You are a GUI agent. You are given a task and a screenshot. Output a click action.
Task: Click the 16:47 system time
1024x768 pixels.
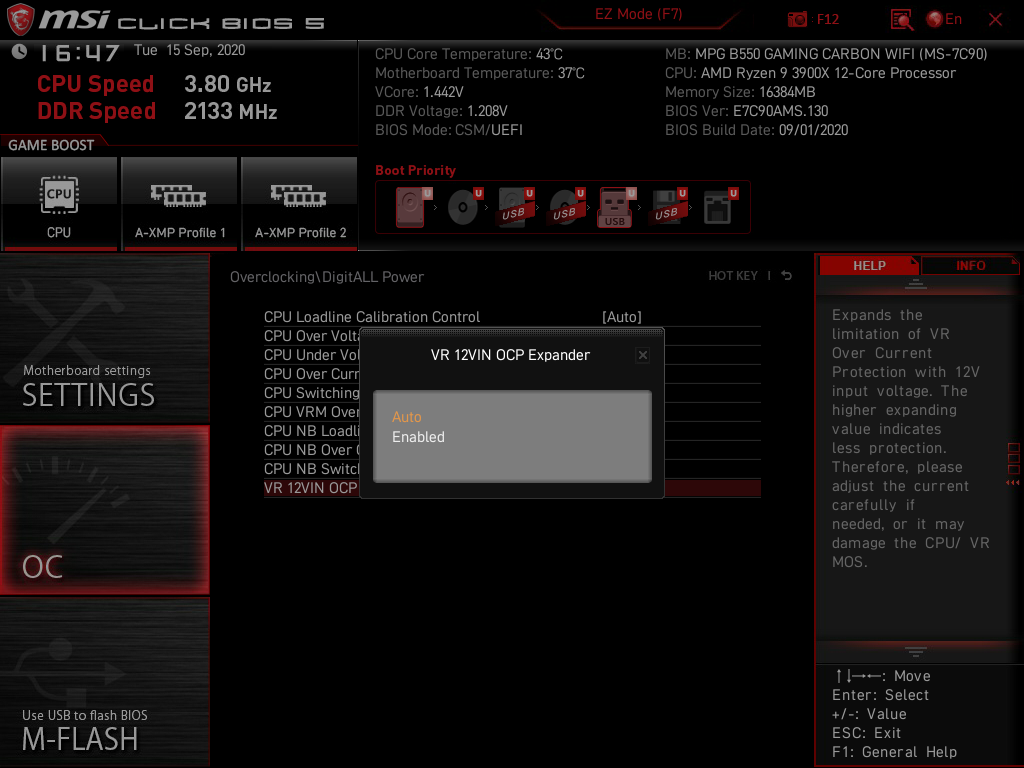click(79, 53)
